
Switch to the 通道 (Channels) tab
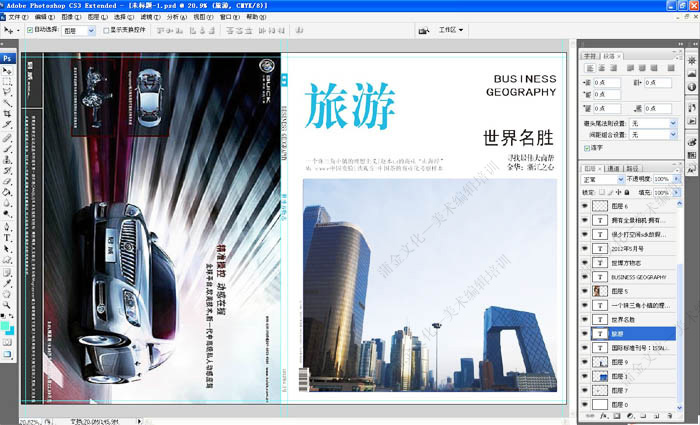click(x=613, y=168)
